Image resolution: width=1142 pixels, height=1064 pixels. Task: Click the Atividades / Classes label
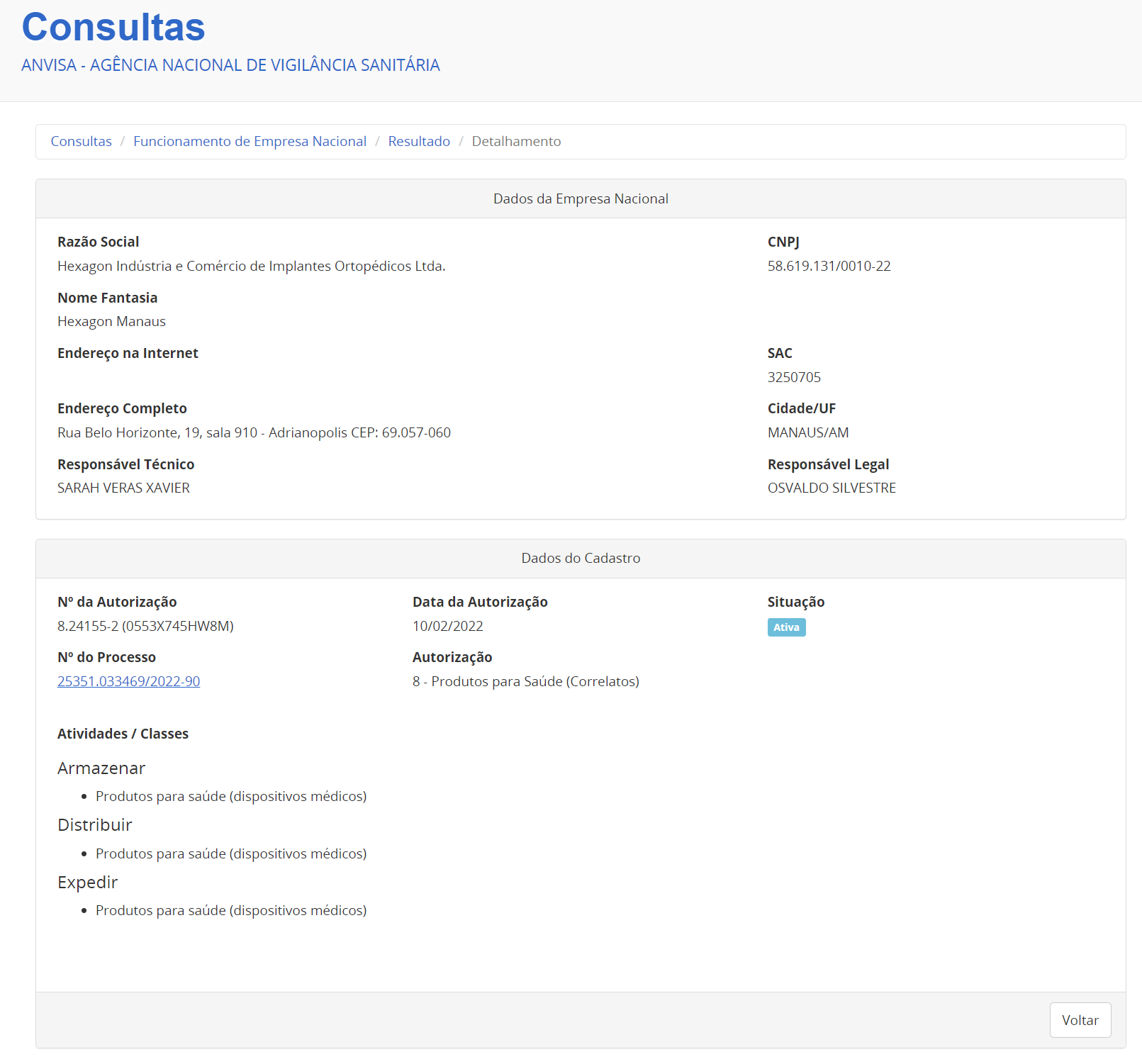(123, 734)
